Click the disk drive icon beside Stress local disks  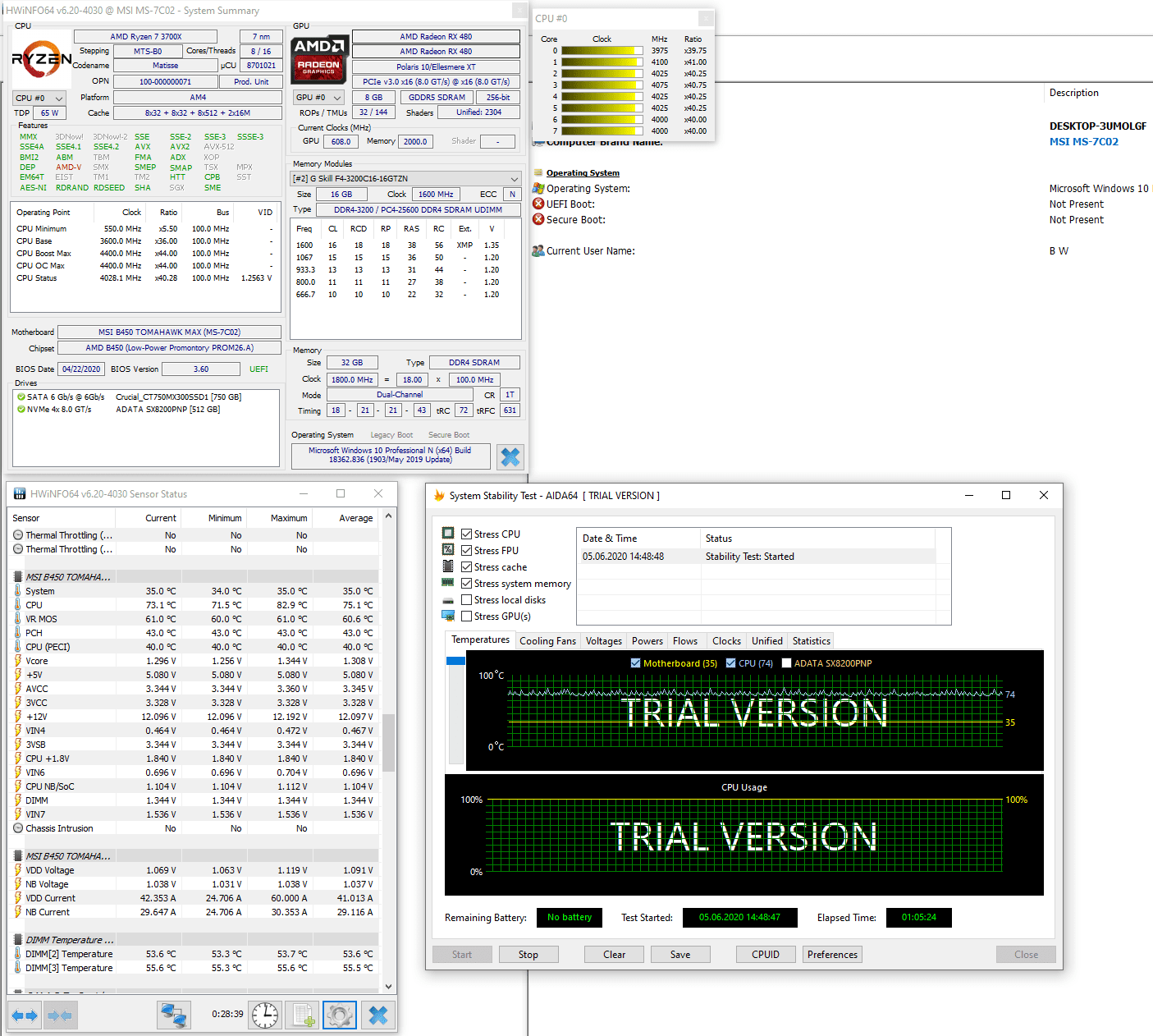click(448, 600)
